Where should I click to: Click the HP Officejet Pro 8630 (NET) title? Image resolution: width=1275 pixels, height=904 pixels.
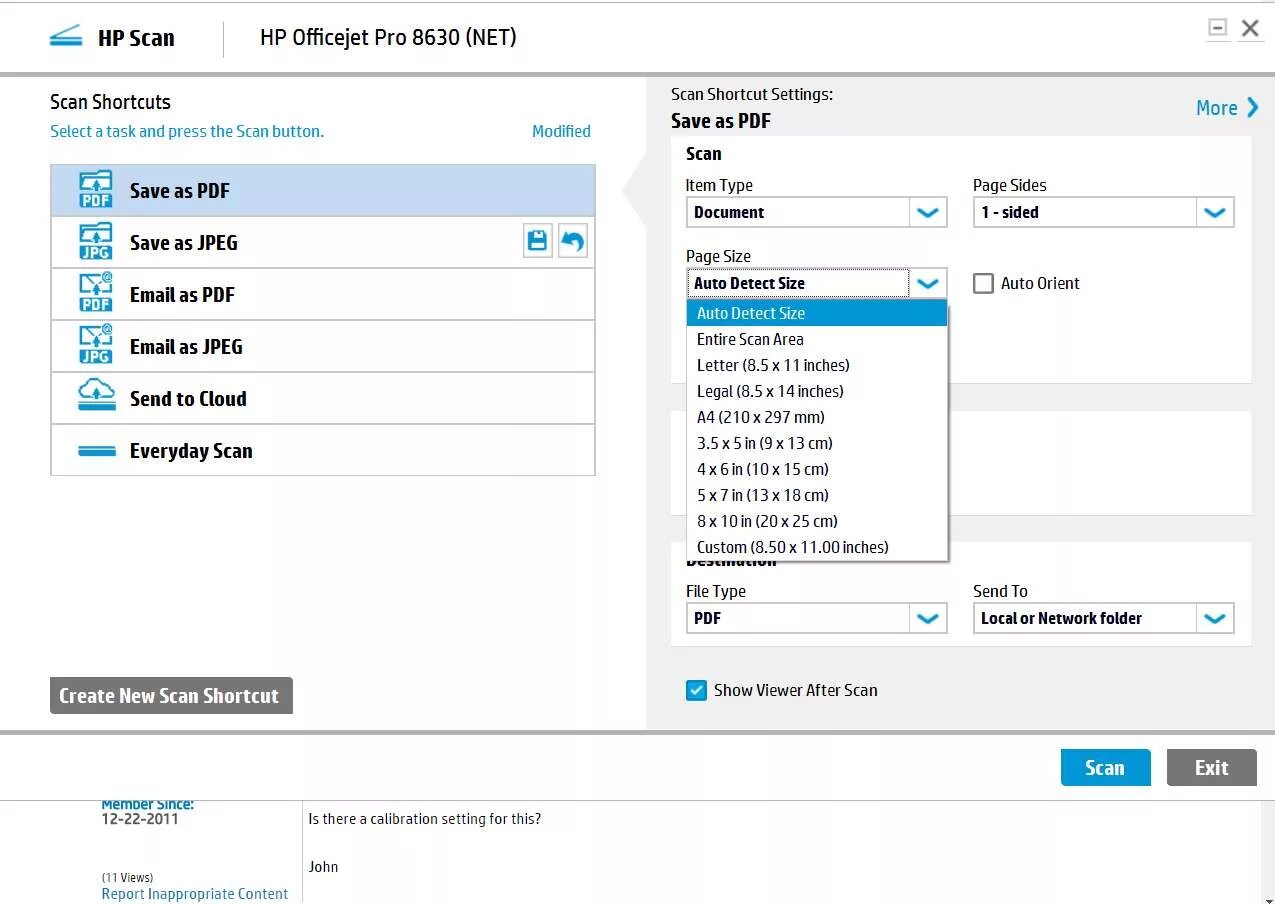coord(388,38)
